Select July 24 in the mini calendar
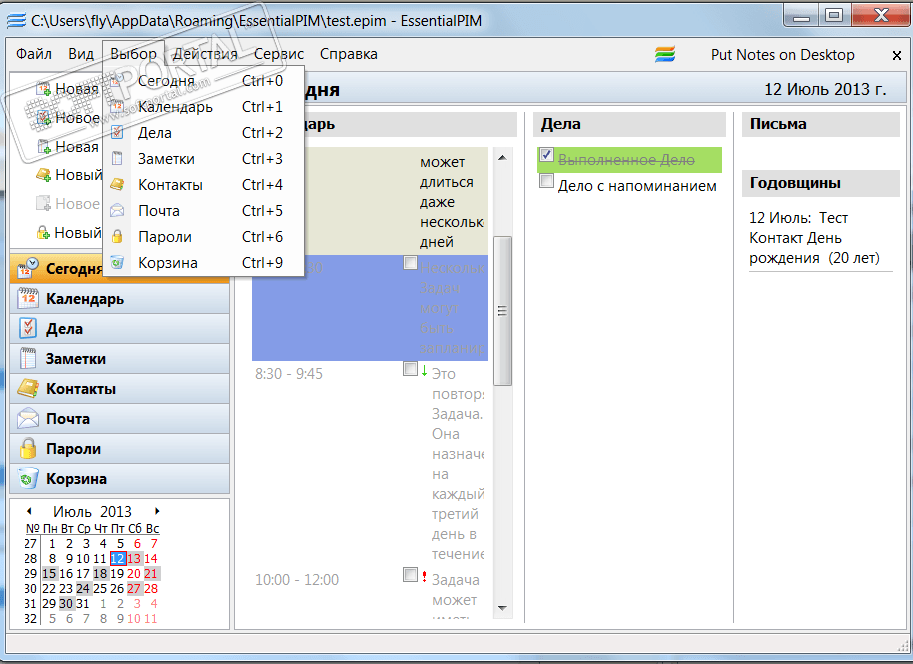 pyautogui.click(x=83, y=589)
